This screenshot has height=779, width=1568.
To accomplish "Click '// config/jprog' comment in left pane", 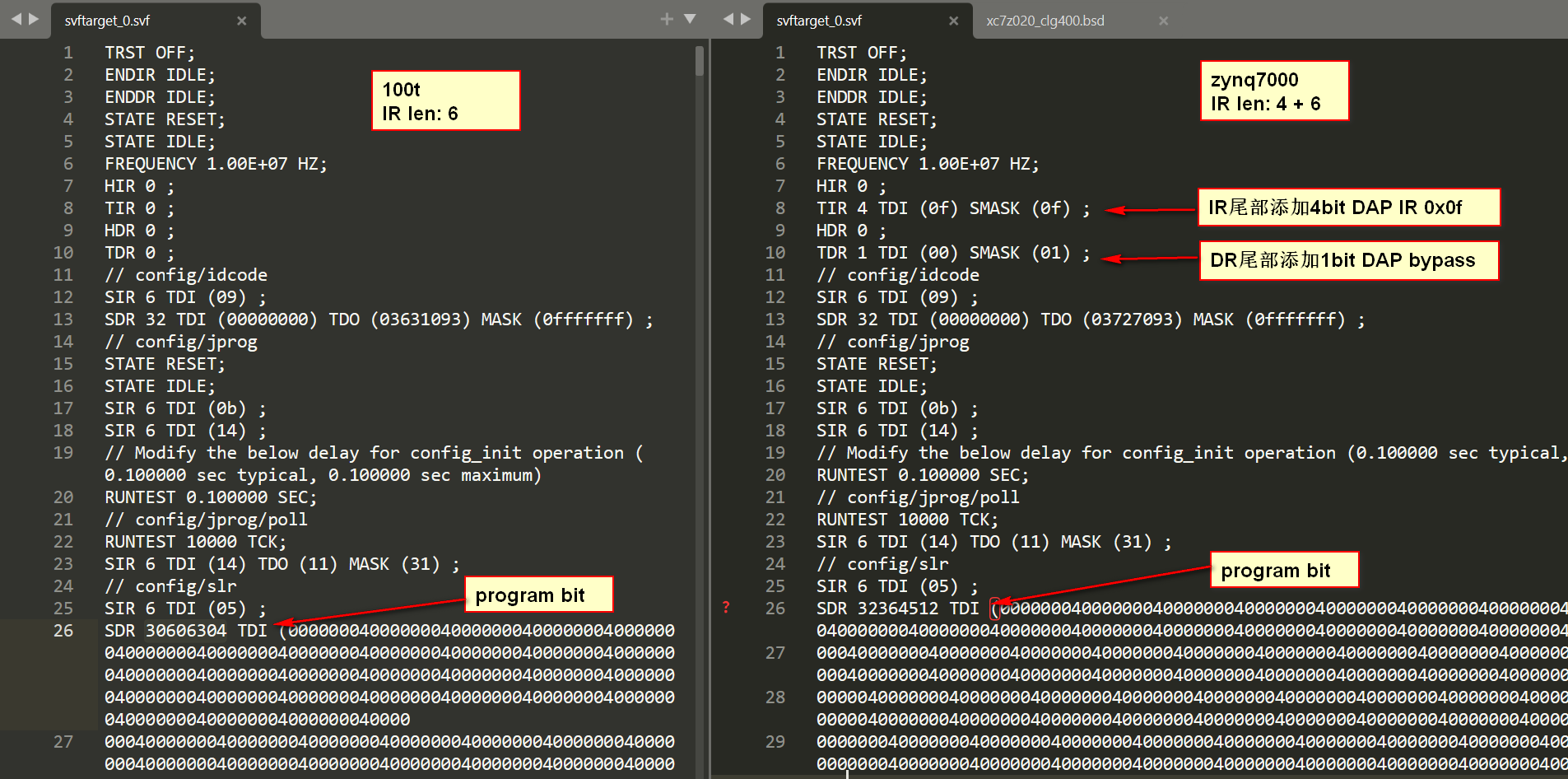I will [180, 343].
